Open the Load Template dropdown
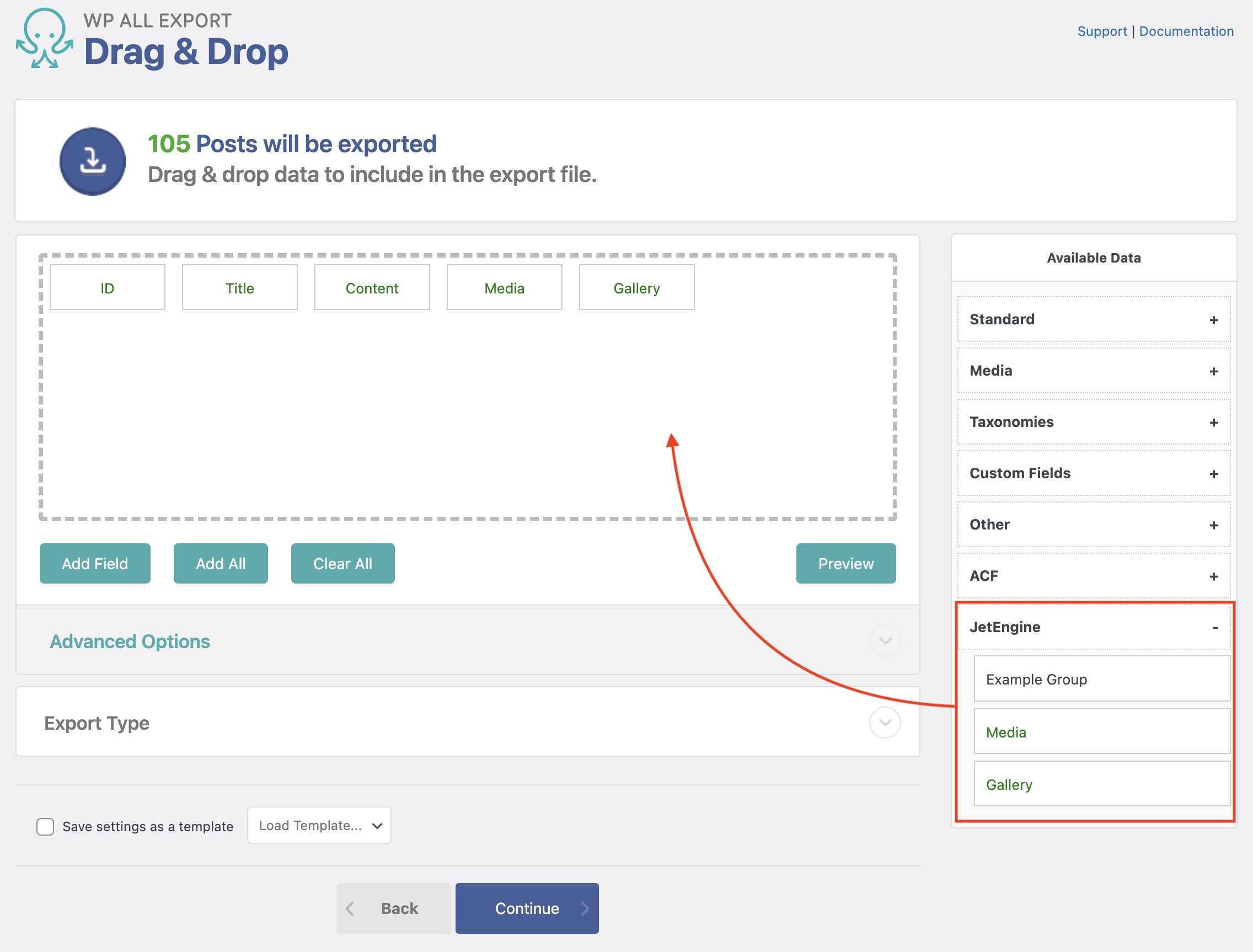The width and height of the screenshot is (1253, 952). [x=319, y=825]
